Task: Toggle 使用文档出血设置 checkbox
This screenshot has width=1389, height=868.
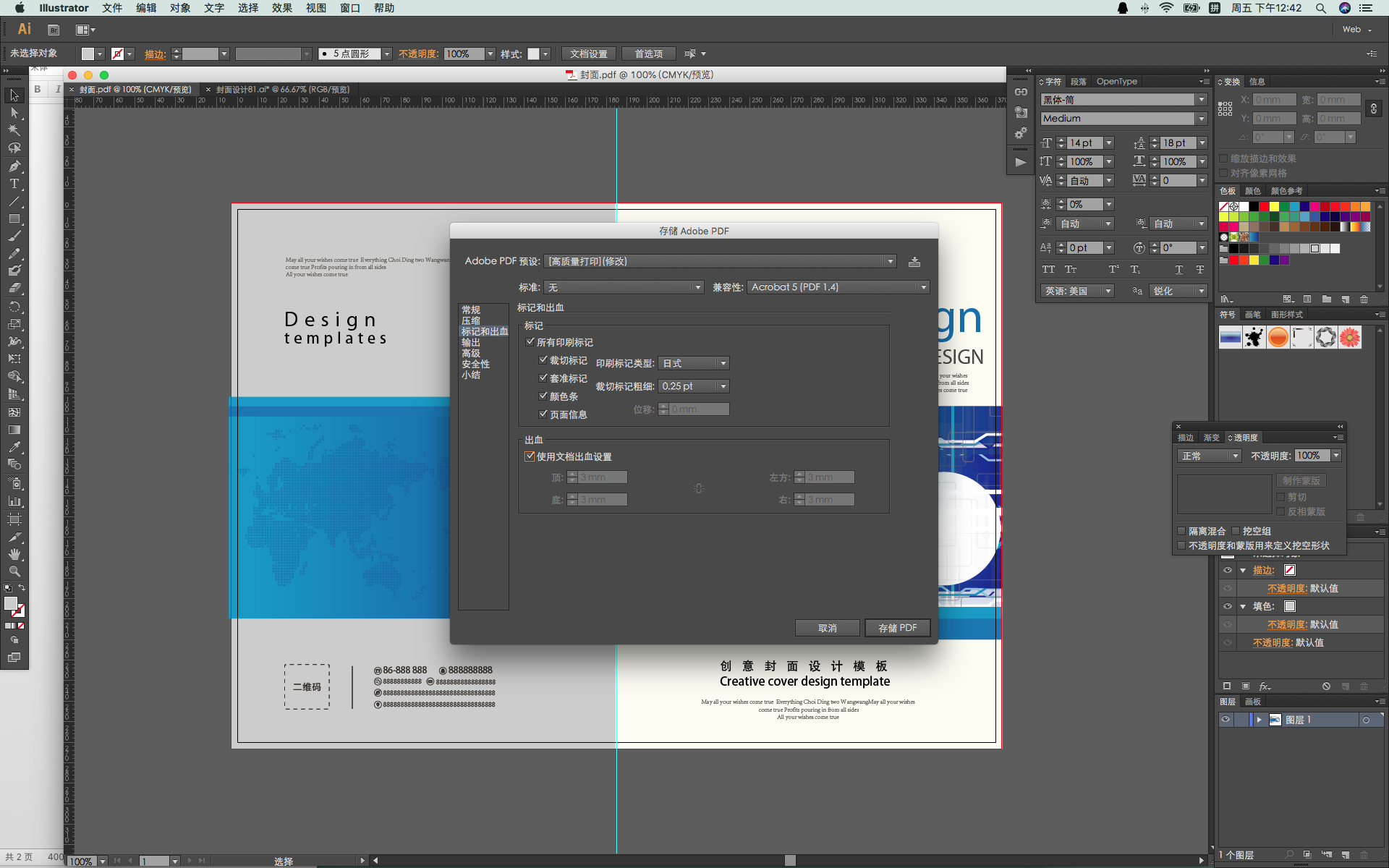Action: (x=530, y=456)
